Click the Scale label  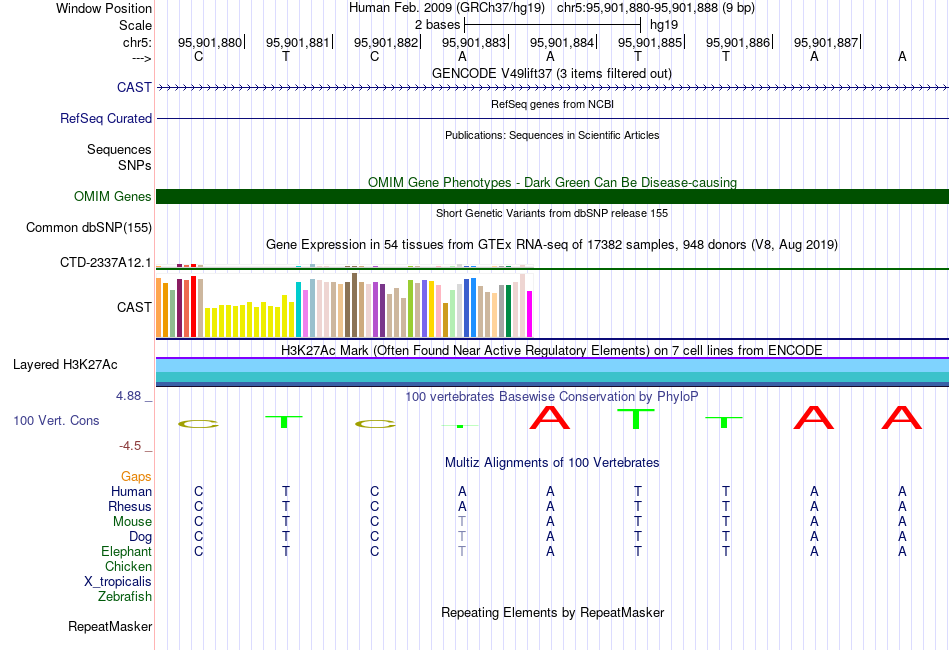135,25
